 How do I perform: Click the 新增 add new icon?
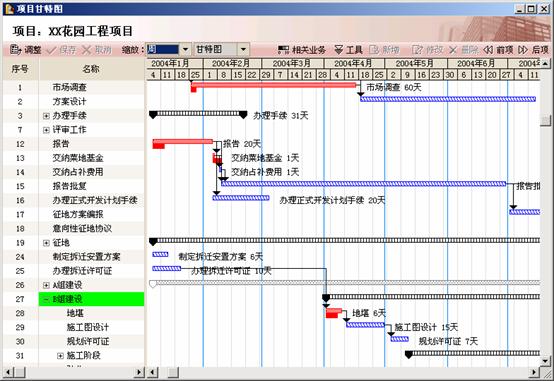374,50
